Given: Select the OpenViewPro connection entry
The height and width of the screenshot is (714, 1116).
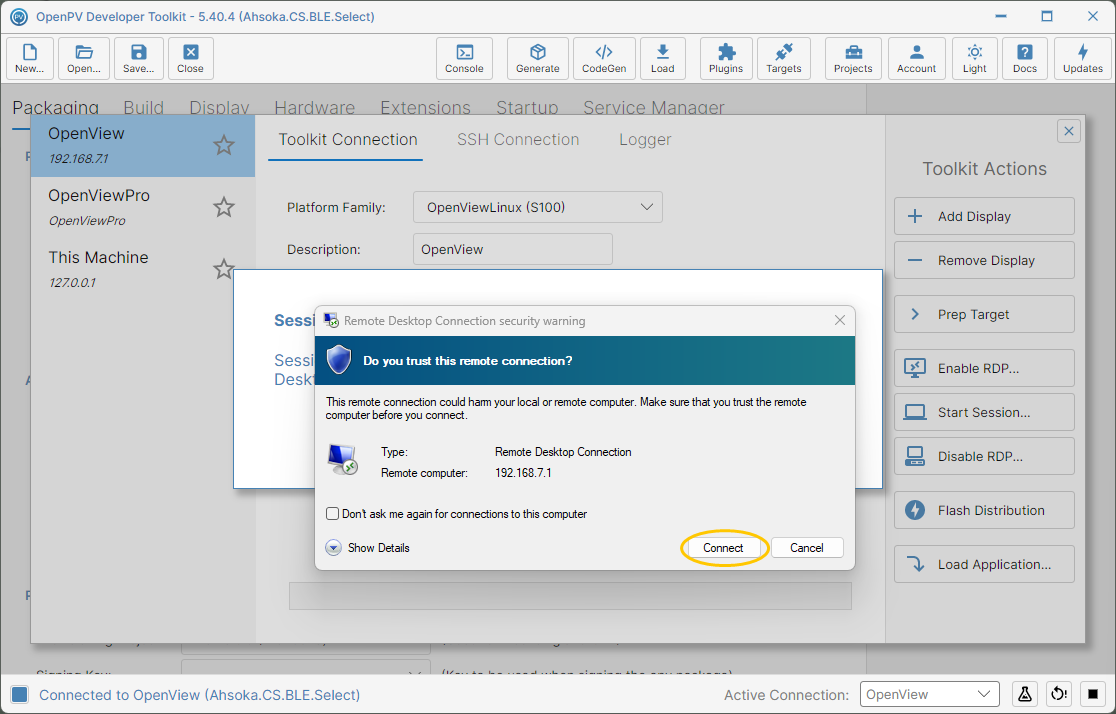Looking at the screenshot, I should point(142,207).
